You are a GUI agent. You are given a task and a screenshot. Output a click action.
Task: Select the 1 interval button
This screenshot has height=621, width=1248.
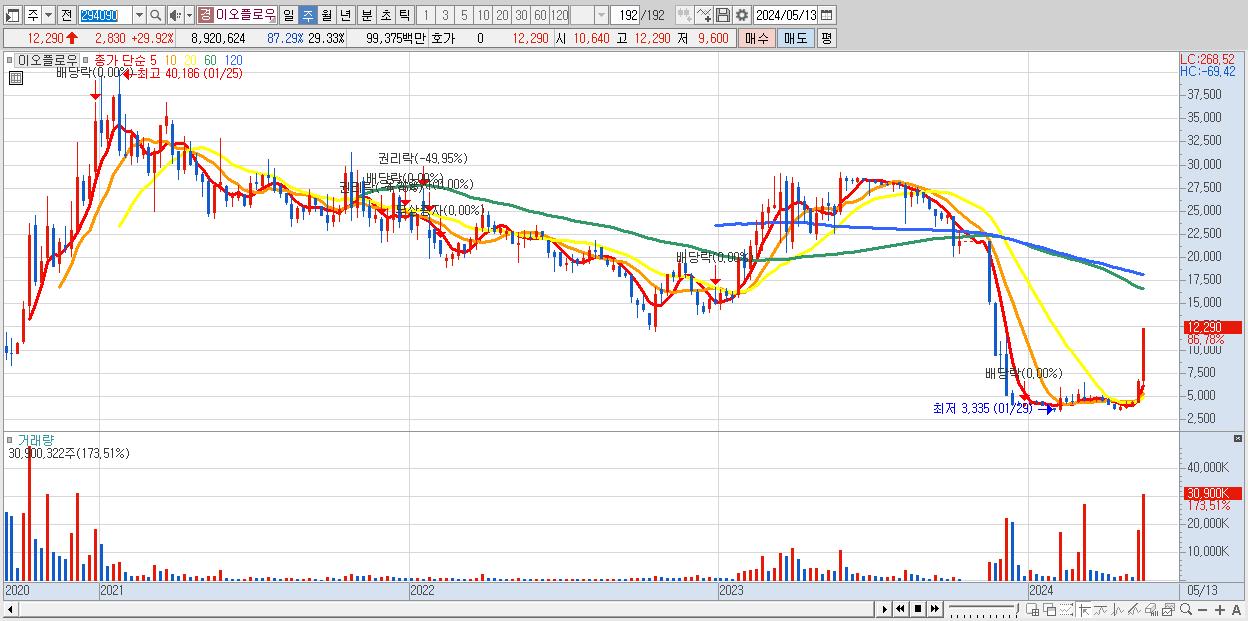(425, 15)
